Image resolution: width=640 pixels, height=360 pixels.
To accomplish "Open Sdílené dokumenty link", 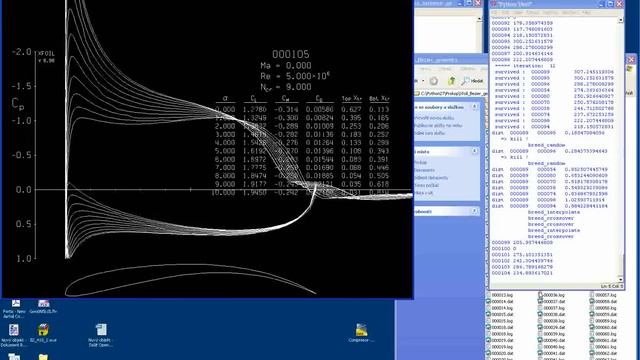I will [x=431, y=178].
